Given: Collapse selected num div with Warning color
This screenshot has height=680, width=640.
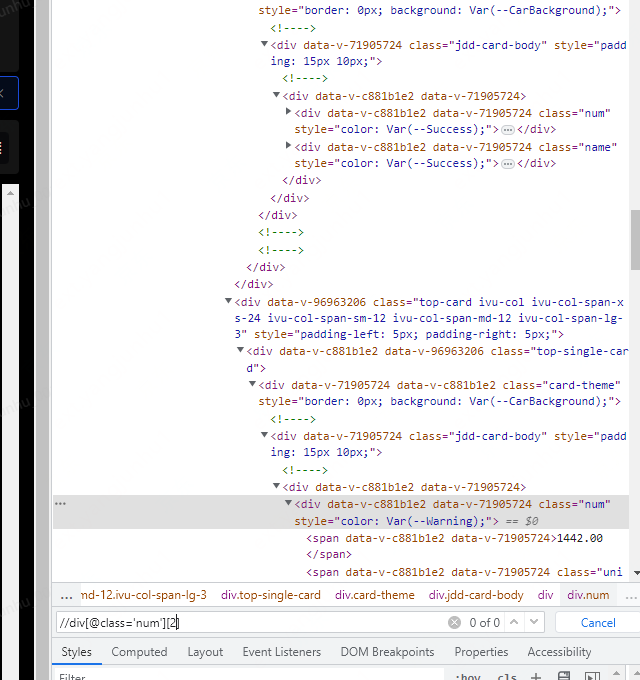Looking at the screenshot, I should [289, 504].
